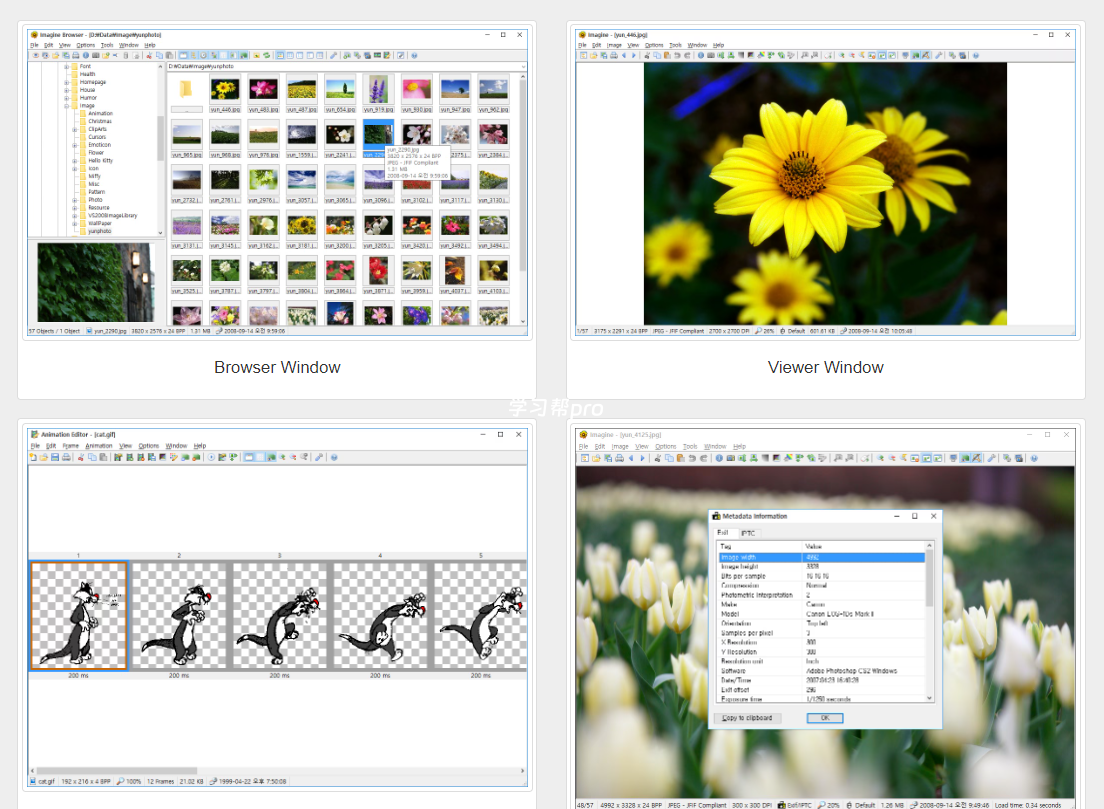Click Paste icon in Animation Editor toolbar
Image resolution: width=1104 pixels, height=809 pixels.
[x=103, y=457]
